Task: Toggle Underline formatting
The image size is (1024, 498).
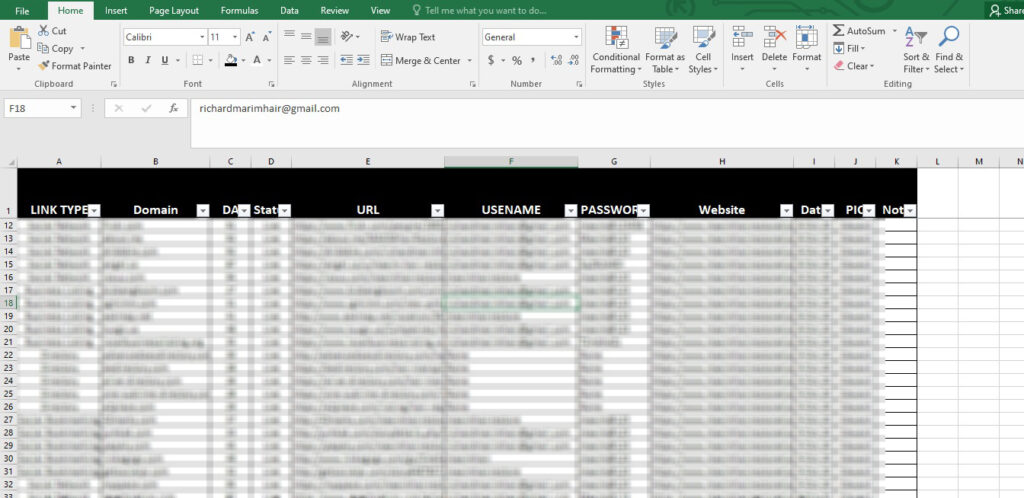Action: coord(165,60)
